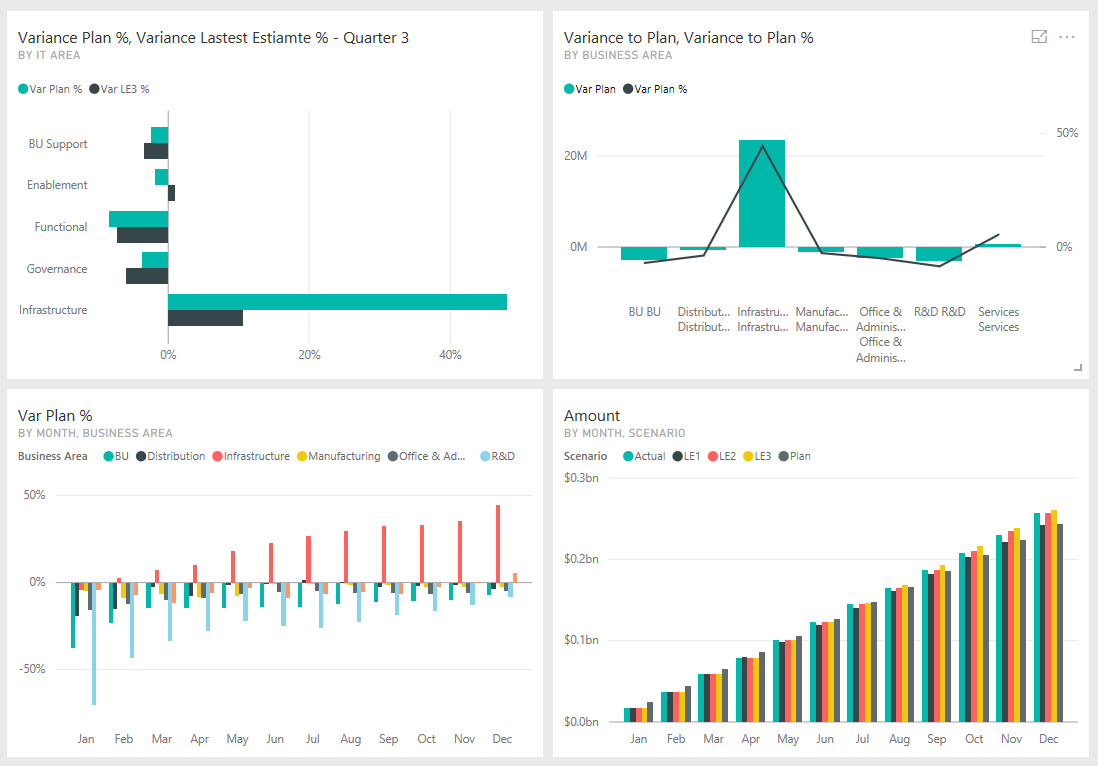Click Manufacturing legend item in Var Plan % chart

pyautogui.click(x=339, y=456)
